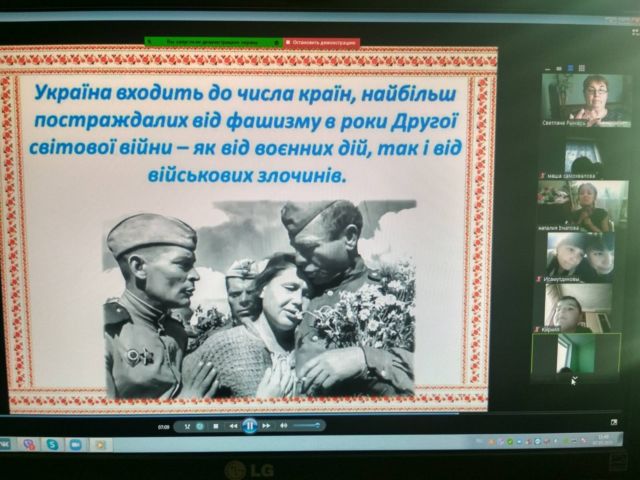Screen dimensions: 640x480
Task: Click the taskbar clock
Action: click(605, 440)
